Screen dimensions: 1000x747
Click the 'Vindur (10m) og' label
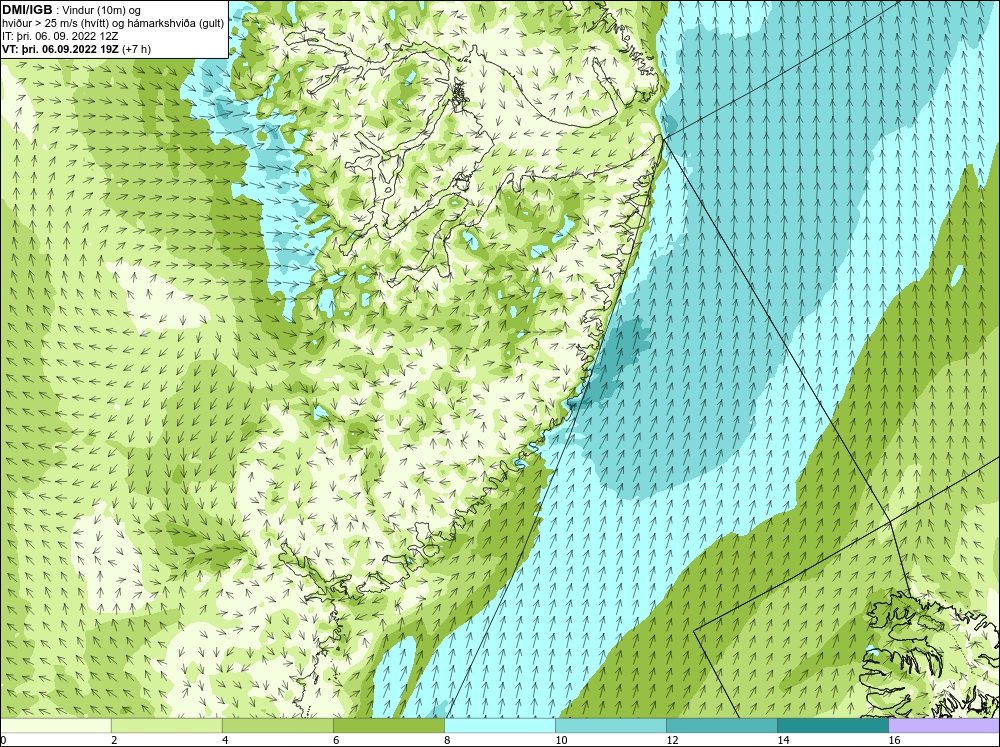click(x=103, y=11)
